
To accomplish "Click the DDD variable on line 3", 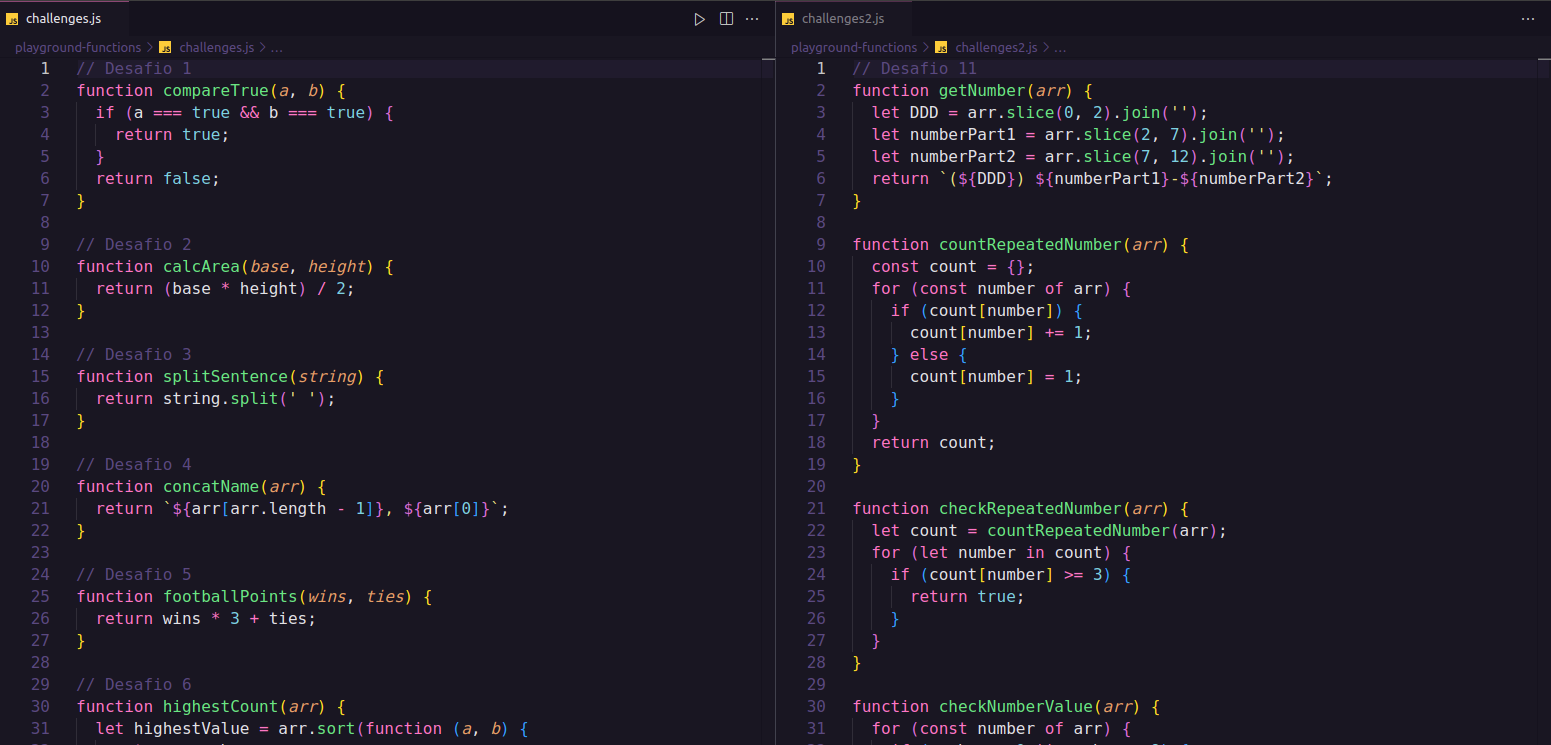I will click(924, 112).
